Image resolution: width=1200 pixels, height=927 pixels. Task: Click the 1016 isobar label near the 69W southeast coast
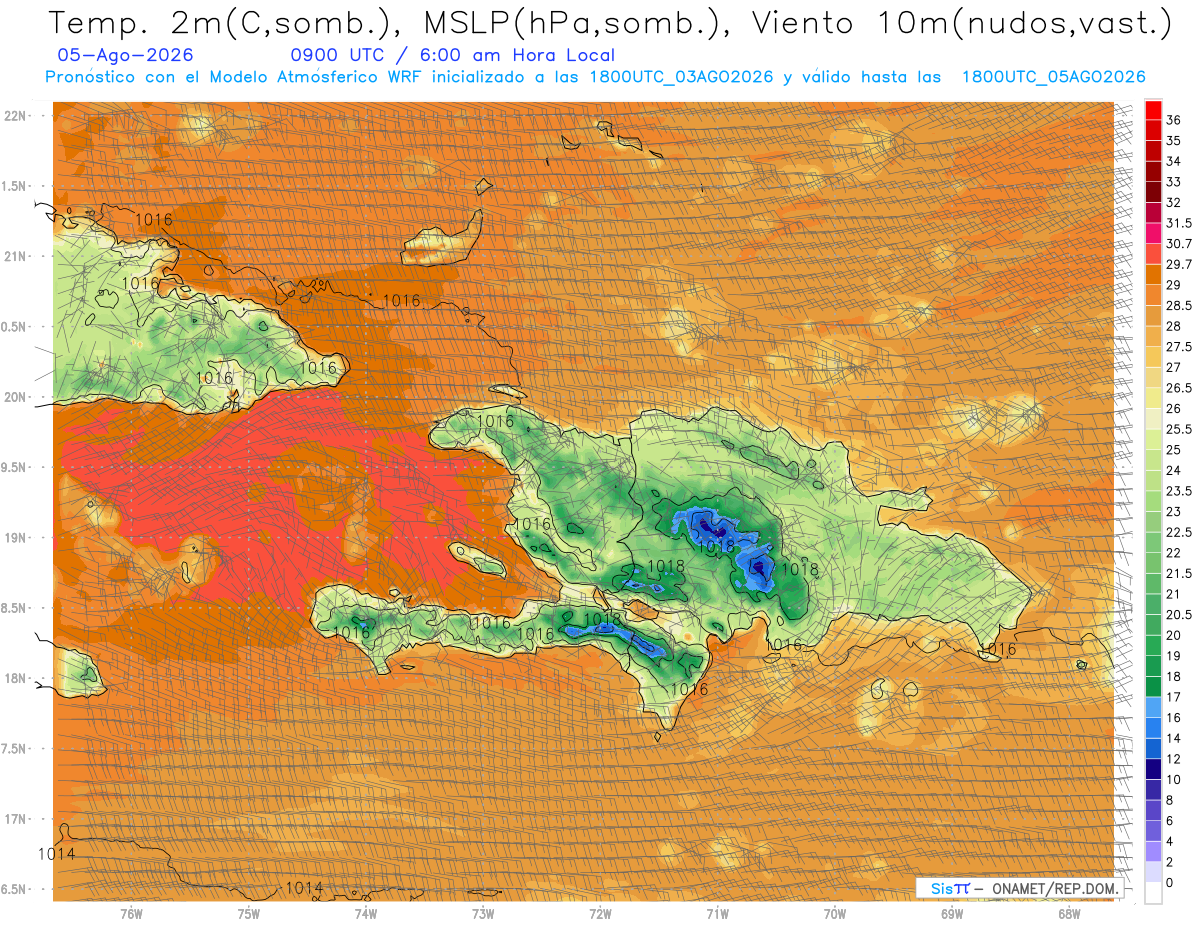(x=998, y=650)
